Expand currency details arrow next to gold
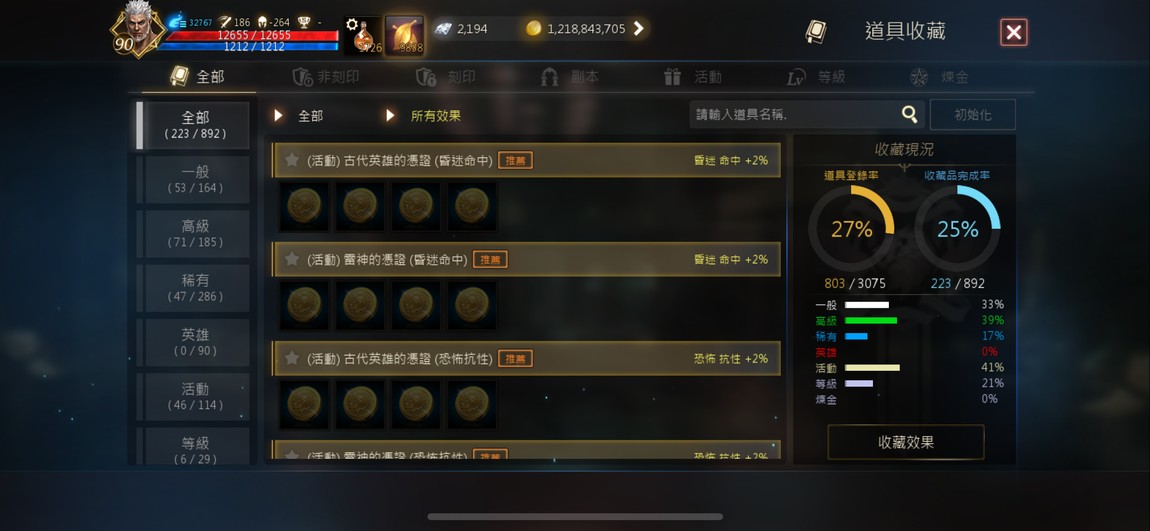 (x=639, y=29)
